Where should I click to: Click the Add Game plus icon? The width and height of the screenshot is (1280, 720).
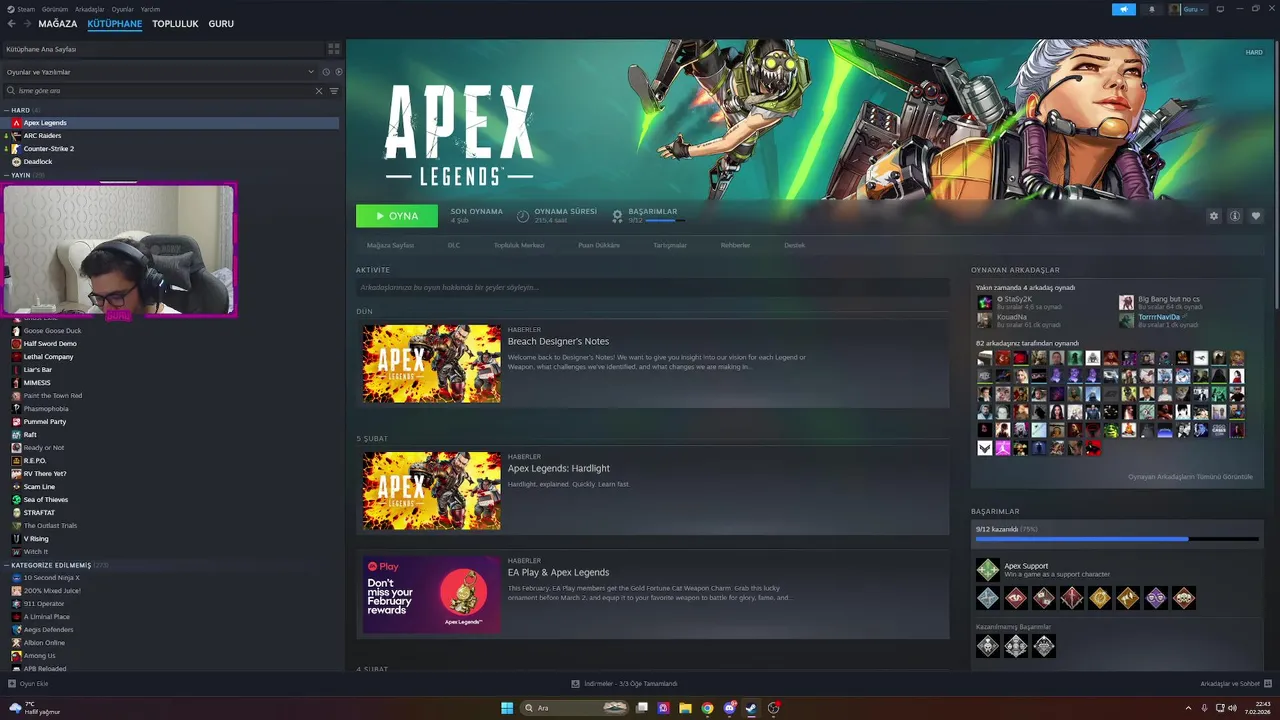click(x=12, y=684)
